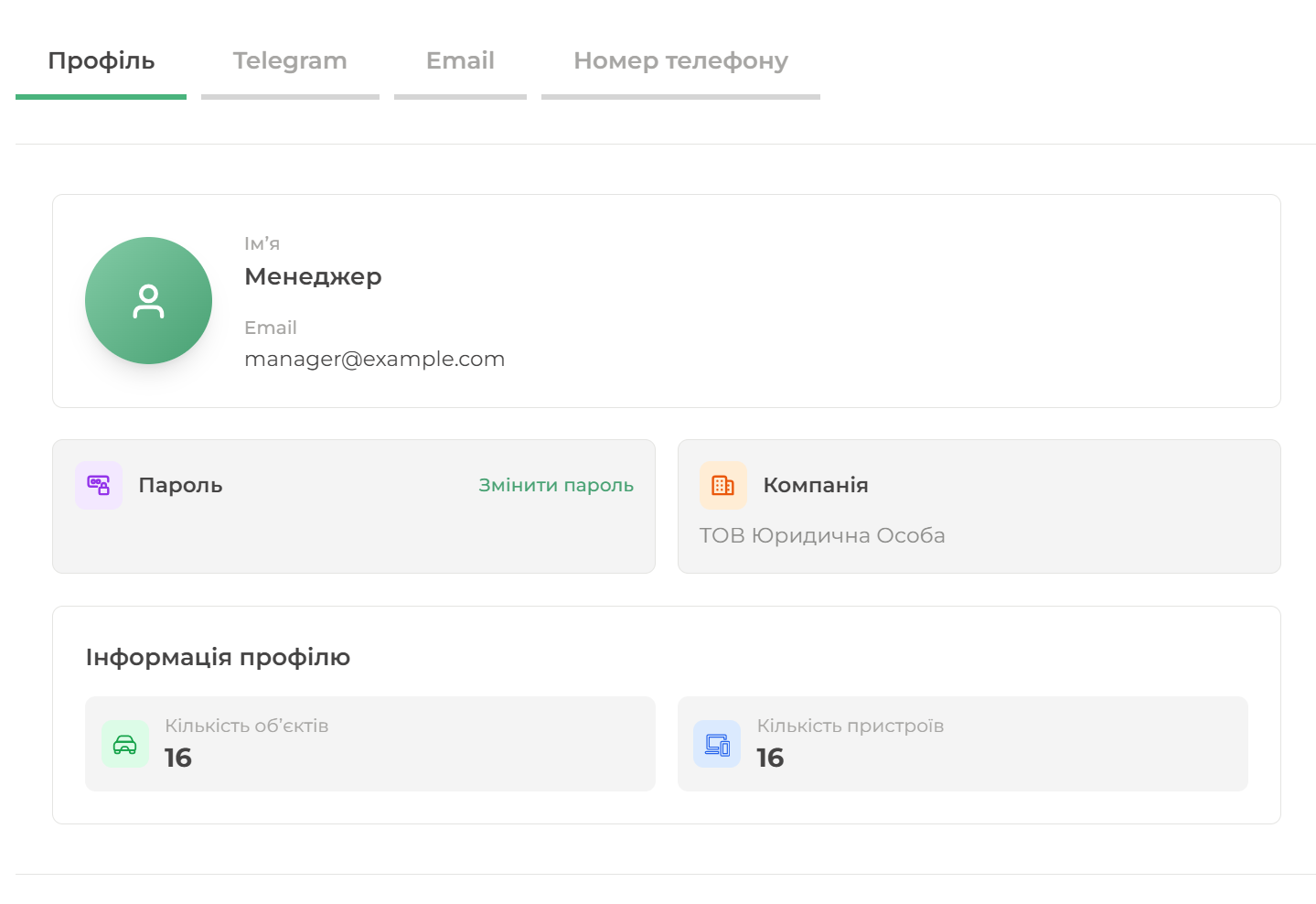Click the Пароль label
The image size is (1316, 904).
180,486
